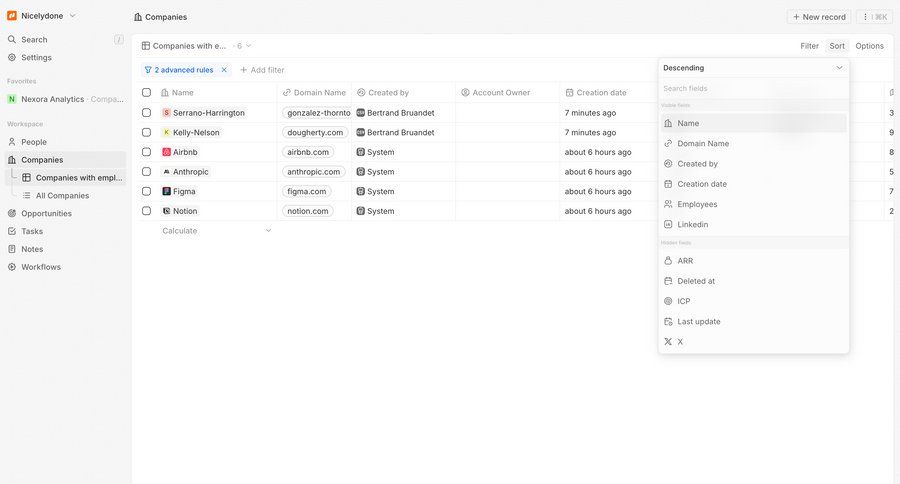Click the Filter button
This screenshot has height=484, width=900.
click(x=809, y=46)
